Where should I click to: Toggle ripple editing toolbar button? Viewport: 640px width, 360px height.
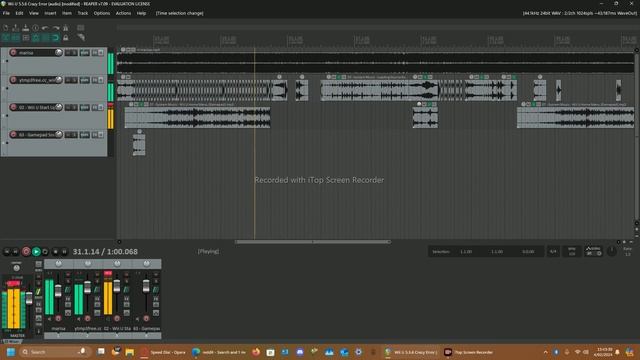pyautogui.click(x=25, y=38)
